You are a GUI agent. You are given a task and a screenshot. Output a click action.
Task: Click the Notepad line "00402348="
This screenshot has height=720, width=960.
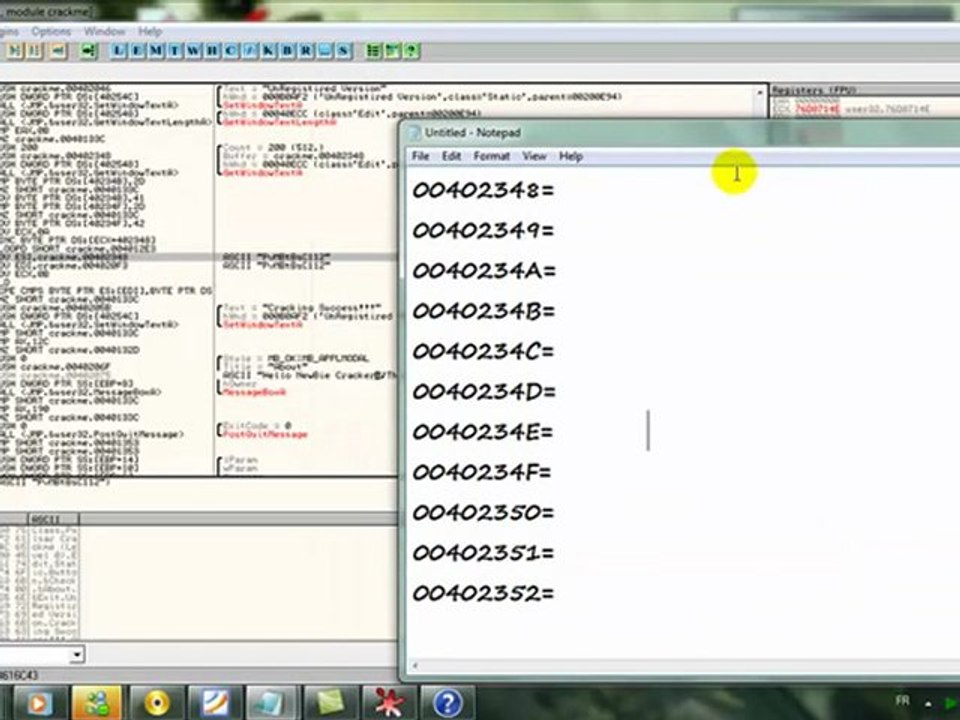483,190
